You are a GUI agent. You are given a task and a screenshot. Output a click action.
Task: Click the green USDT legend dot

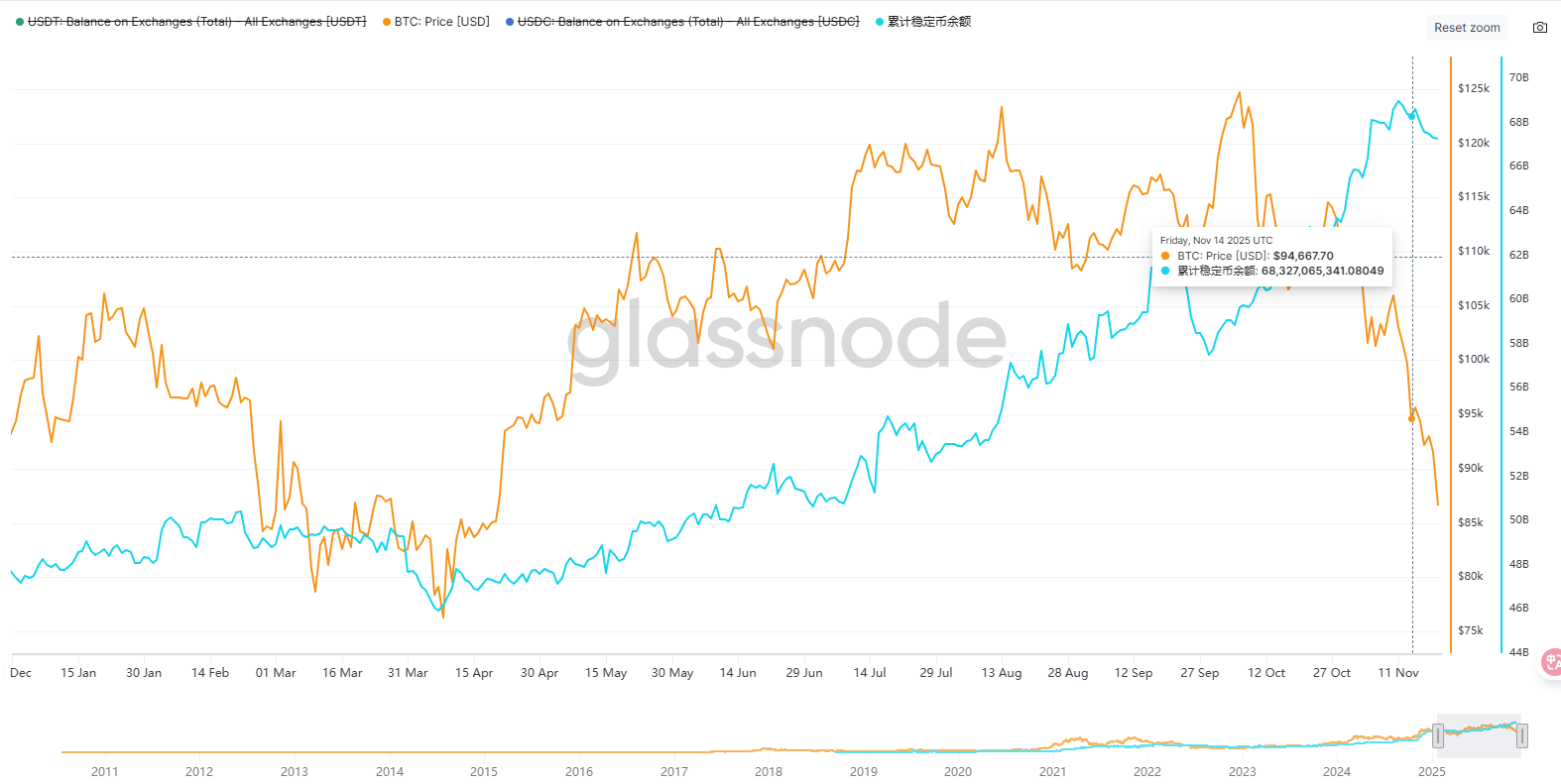20,22
